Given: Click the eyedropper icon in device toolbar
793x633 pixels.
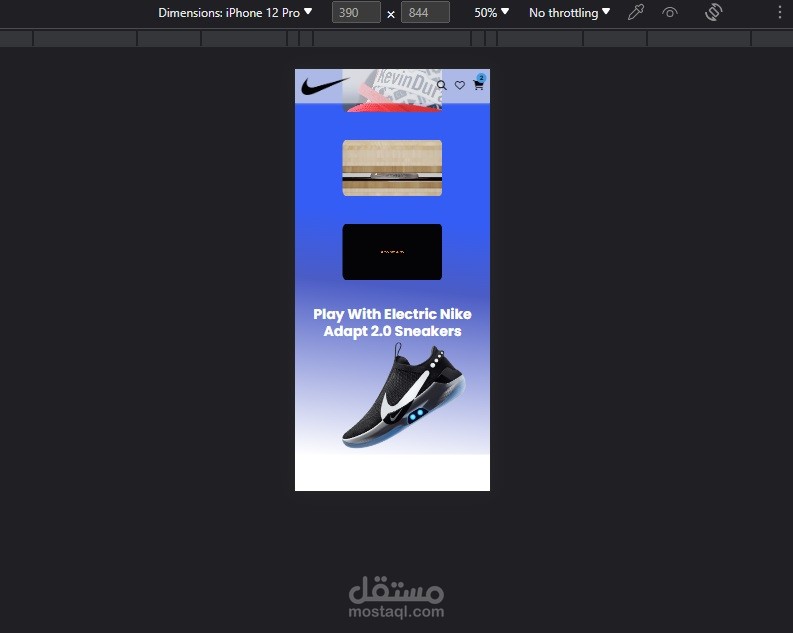Looking at the screenshot, I should tap(636, 12).
